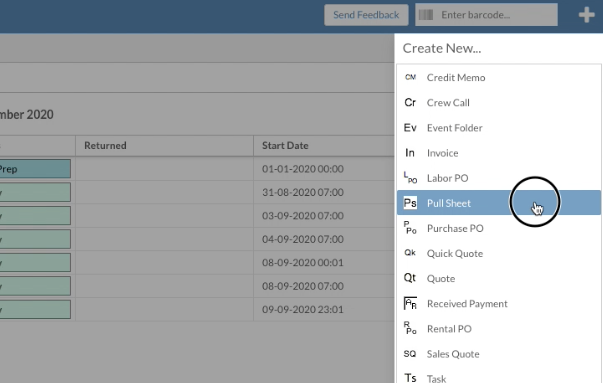
Task: Click start date 03-09-2020 07:00
Action: coord(303,216)
